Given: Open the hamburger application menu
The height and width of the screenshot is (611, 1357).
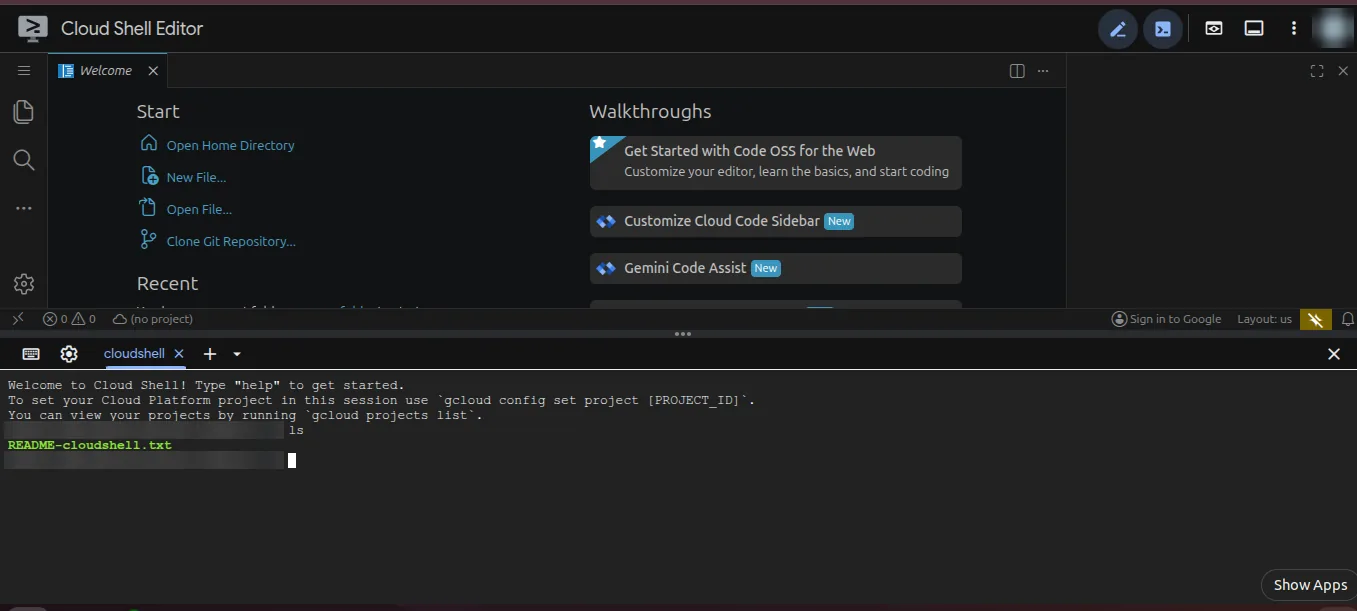Looking at the screenshot, I should coord(24,71).
